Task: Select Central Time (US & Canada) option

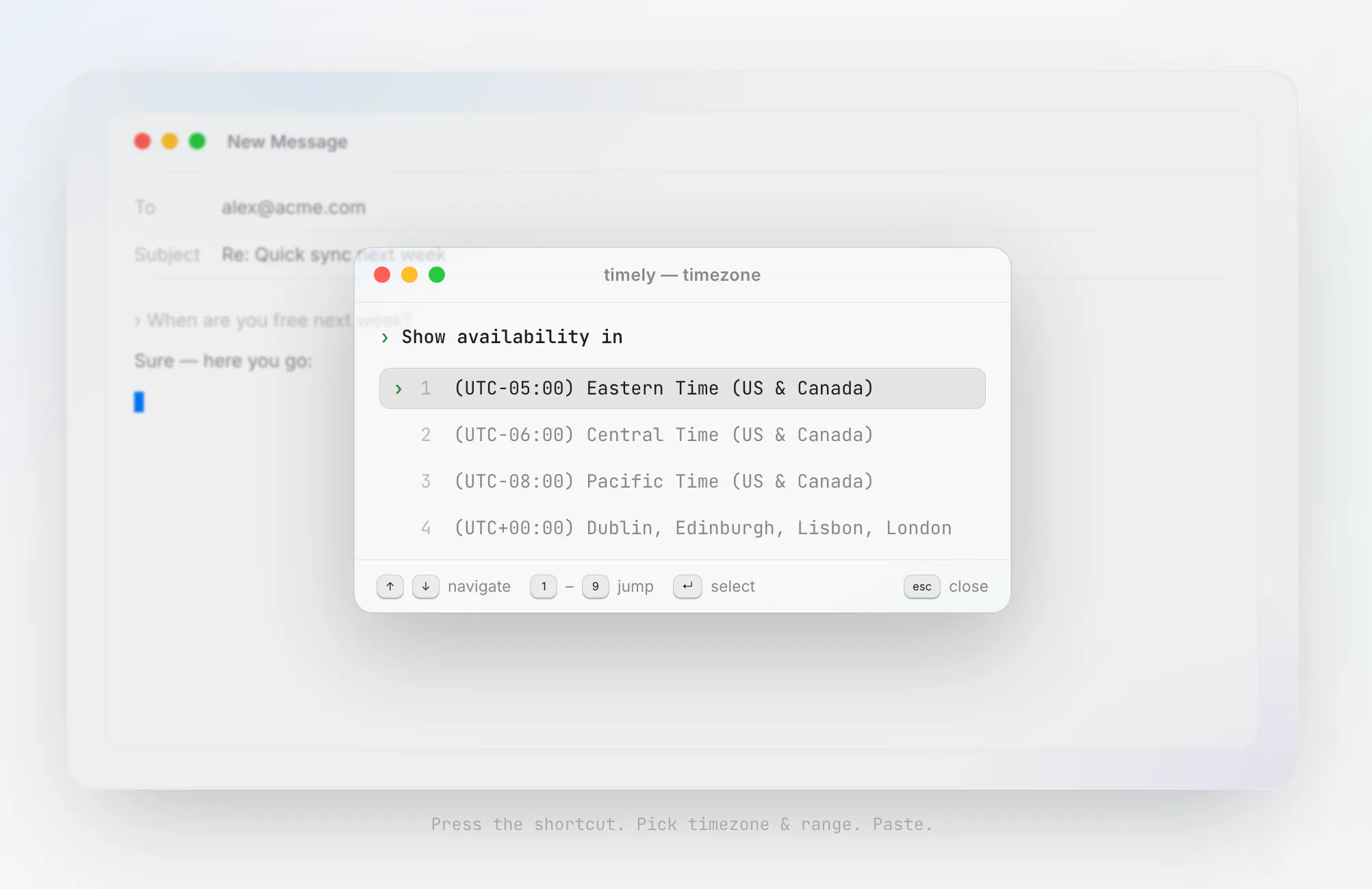Action: pos(682,435)
